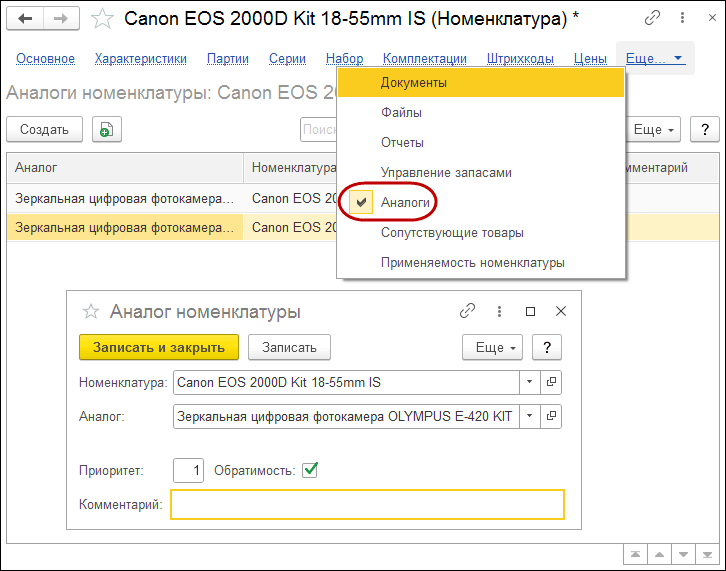Sort by Номенклатура column header

(291, 168)
